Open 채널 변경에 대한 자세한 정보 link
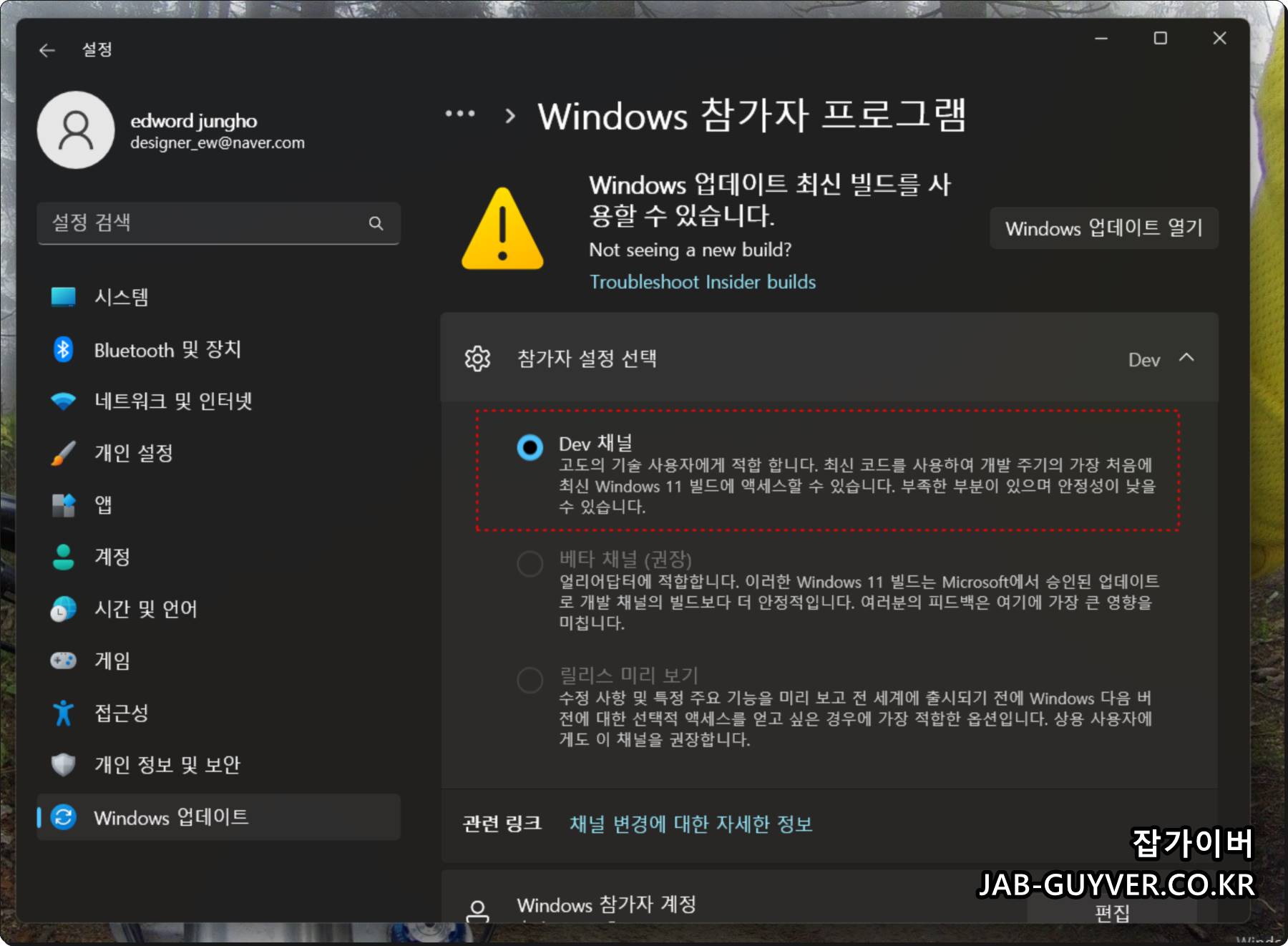Screen dimensions: 1288x946 pos(691,824)
